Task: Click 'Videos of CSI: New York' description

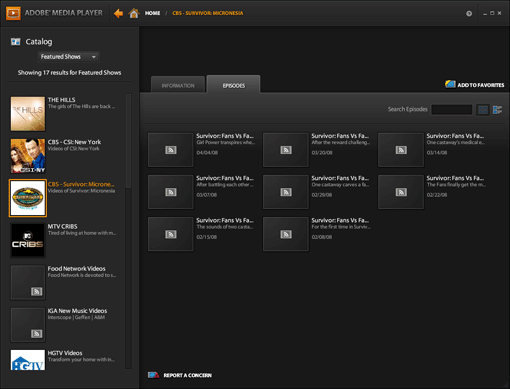Action: (73, 149)
